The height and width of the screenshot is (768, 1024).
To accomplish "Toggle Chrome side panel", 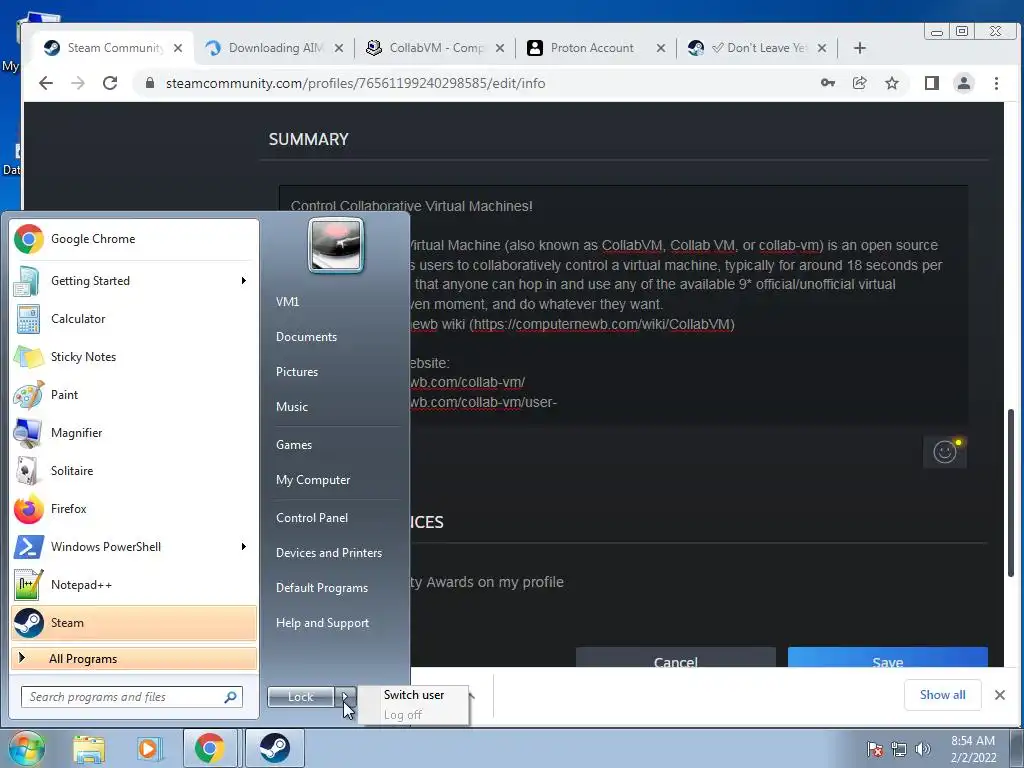I will pyautogui.click(x=931, y=83).
